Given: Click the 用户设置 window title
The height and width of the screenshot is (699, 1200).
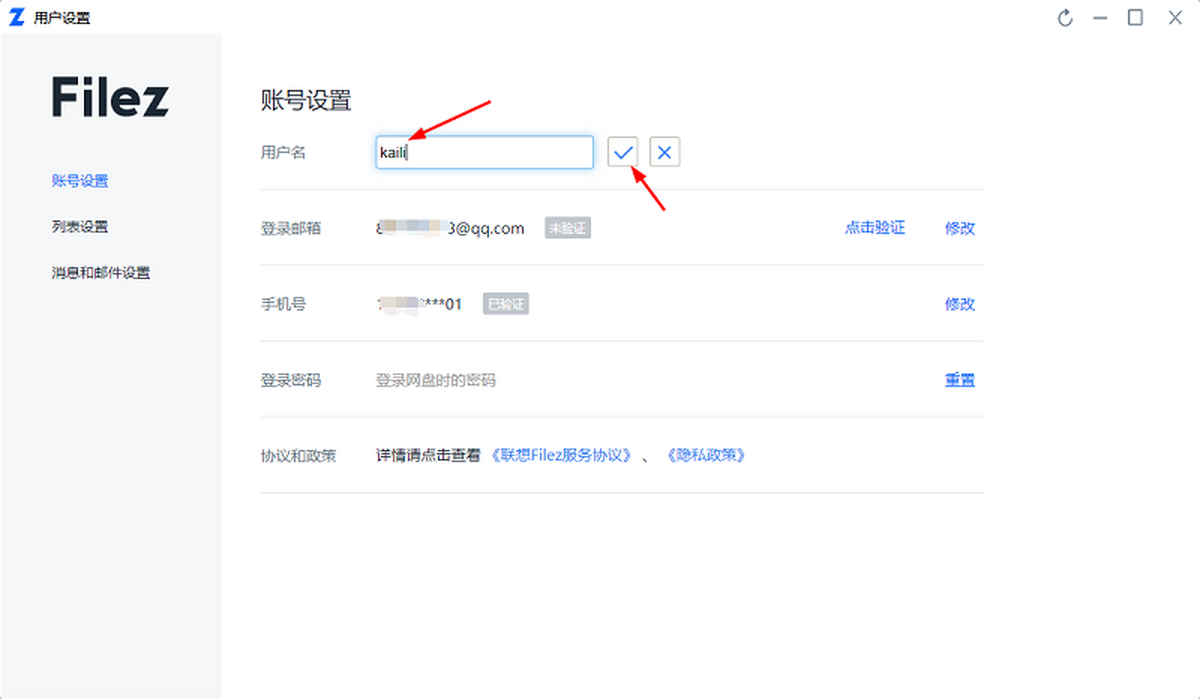Looking at the screenshot, I should 62,18.
